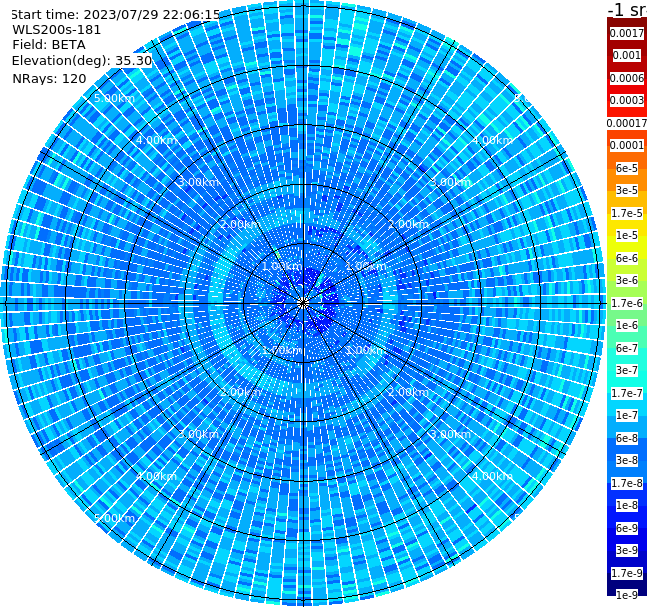Click the 1.7e-9 colorbar label
The image size is (647, 607).
pyautogui.click(x=627, y=573)
